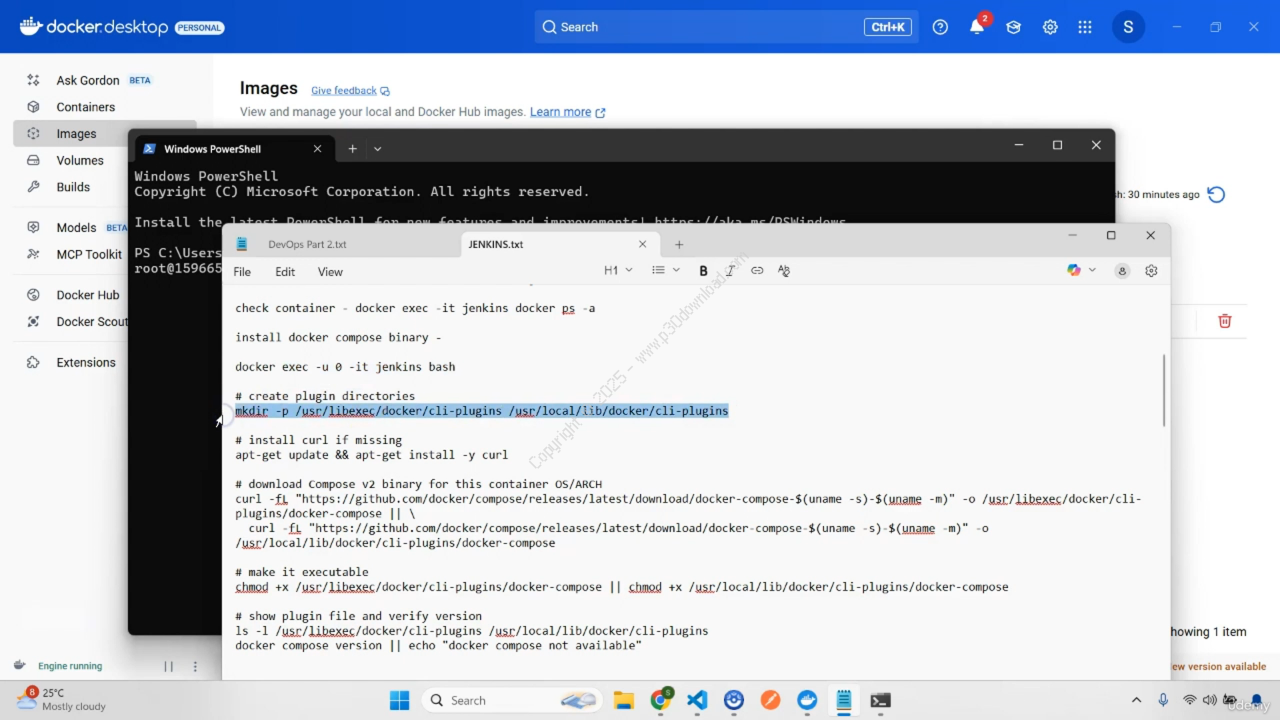This screenshot has width=1280, height=720.
Task: Toggle italic formatting in Notepad
Action: click(730, 271)
